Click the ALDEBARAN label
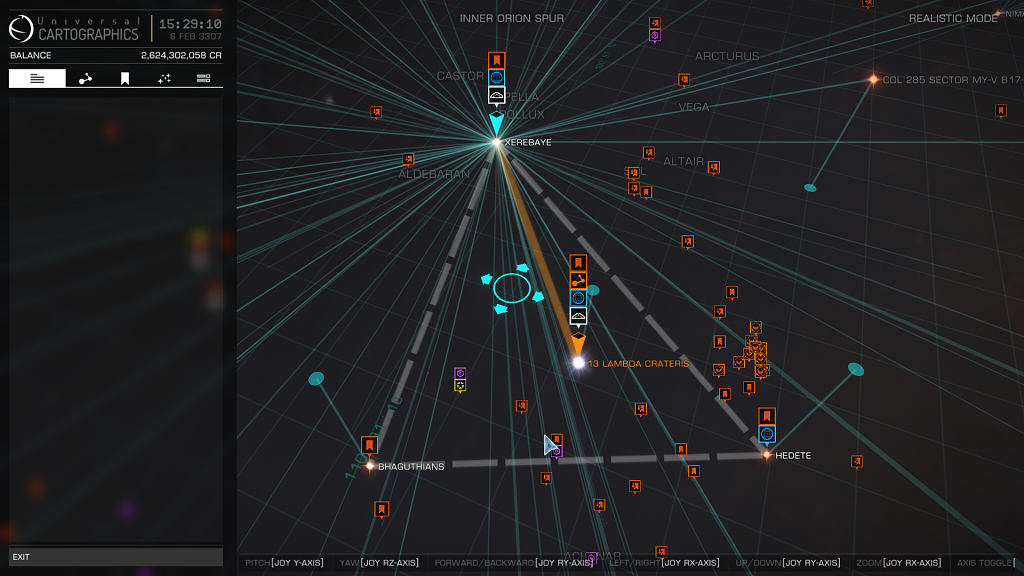This screenshot has height=576, width=1024. click(434, 174)
